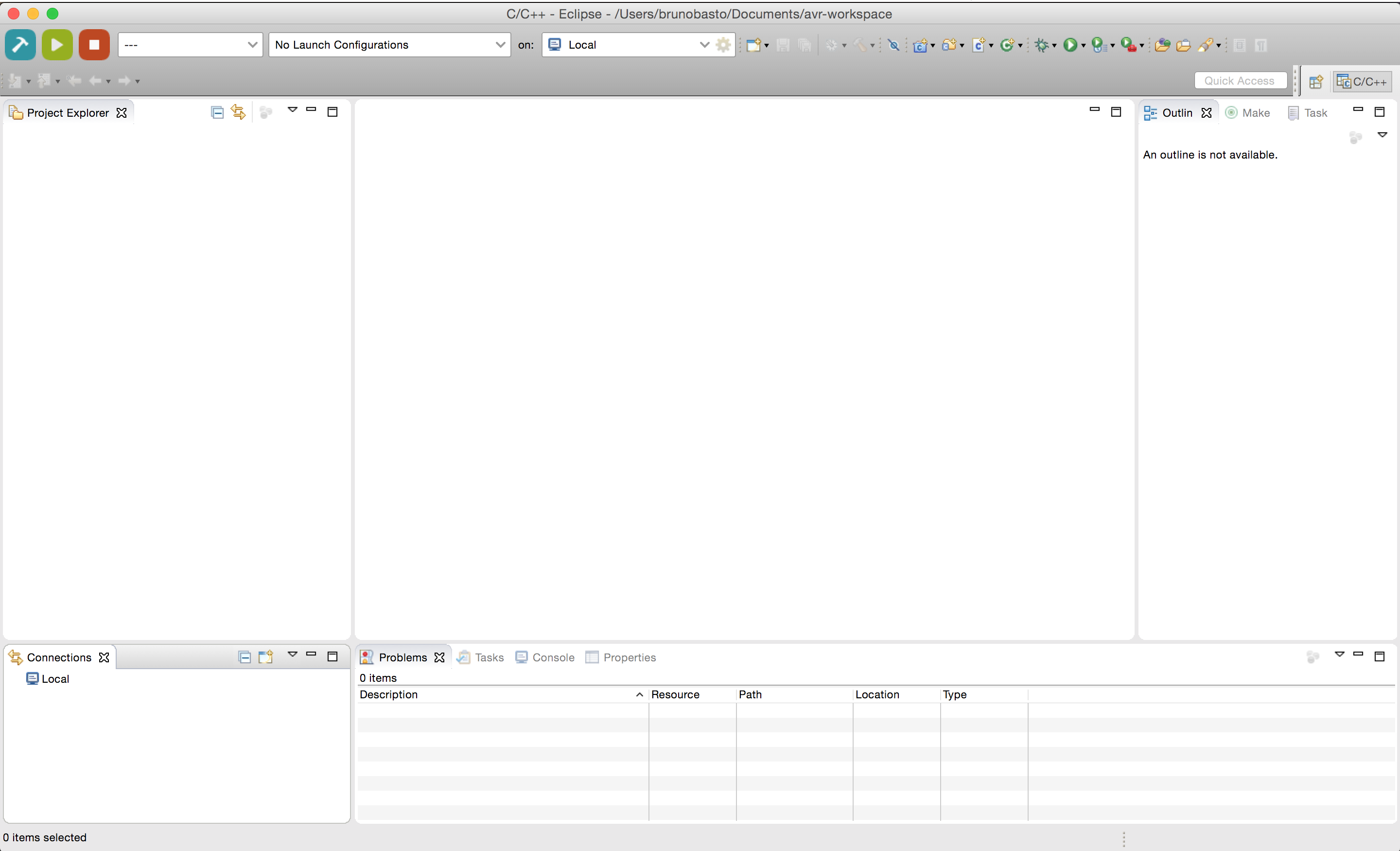Open the Run icon dropdown arrow
The height and width of the screenshot is (851, 1400).
coord(1084,46)
